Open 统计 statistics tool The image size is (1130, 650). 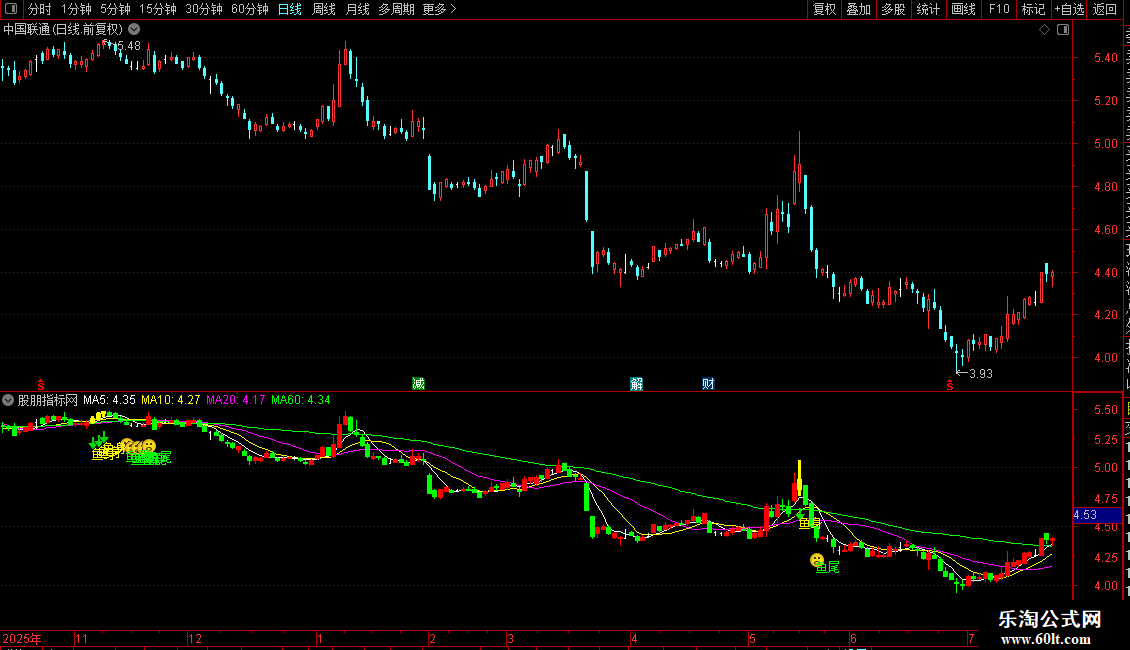[927, 9]
